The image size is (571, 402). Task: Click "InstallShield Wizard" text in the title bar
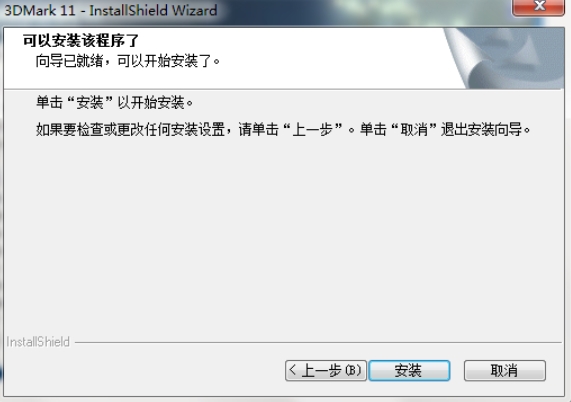[153, 10]
